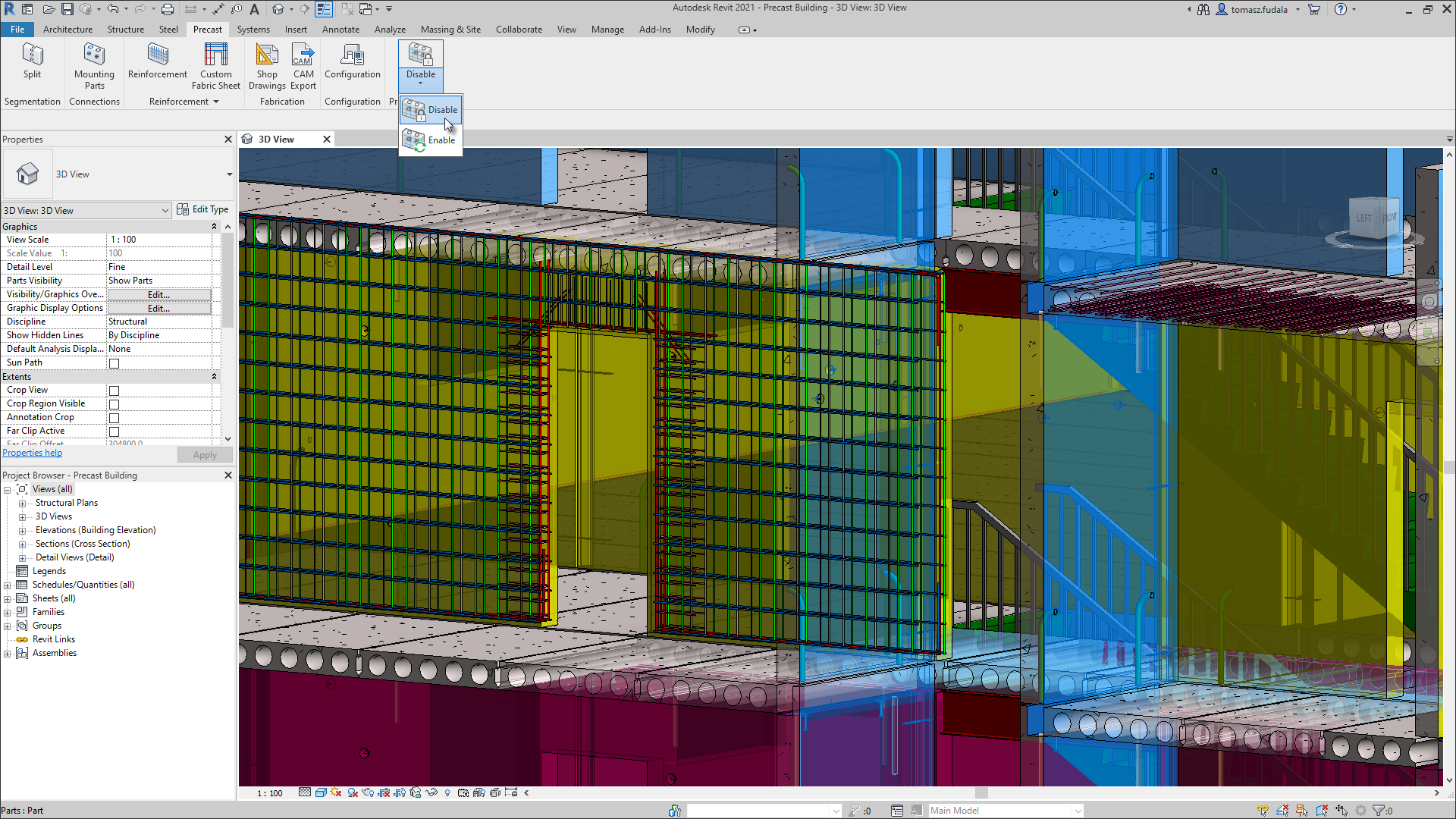1456x819 pixels.
Task: Activate the Text tool in quick access toolbar
Action: tap(255, 9)
